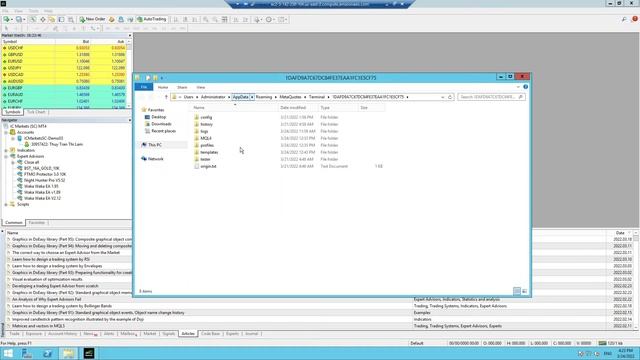640x360 pixels.
Task: Open Code Base tab in Terminal
Action: [211, 334]
